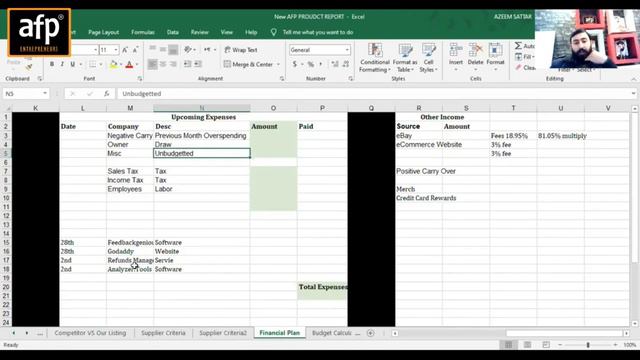Click the AutoSum sigma icon

pyautogui.click(x=518, y=46)
